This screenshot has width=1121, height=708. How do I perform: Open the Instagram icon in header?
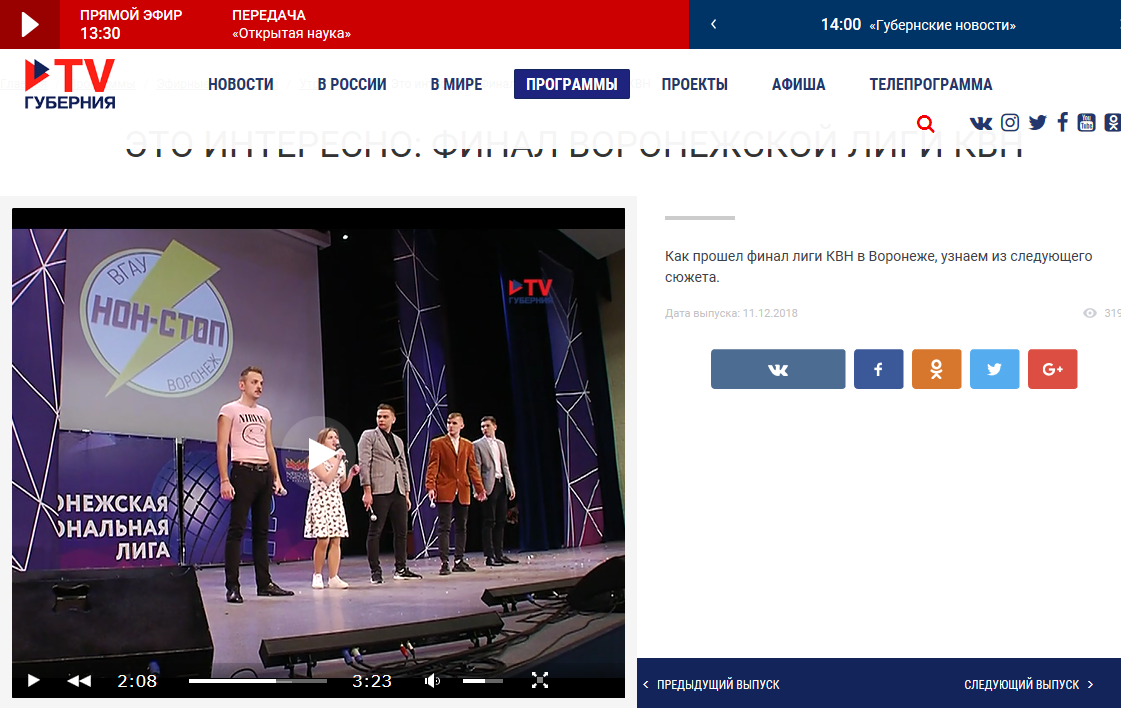point(1010,123)
